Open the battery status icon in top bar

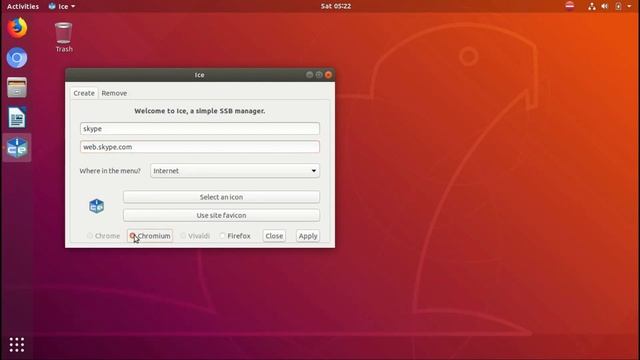(618, 6)
